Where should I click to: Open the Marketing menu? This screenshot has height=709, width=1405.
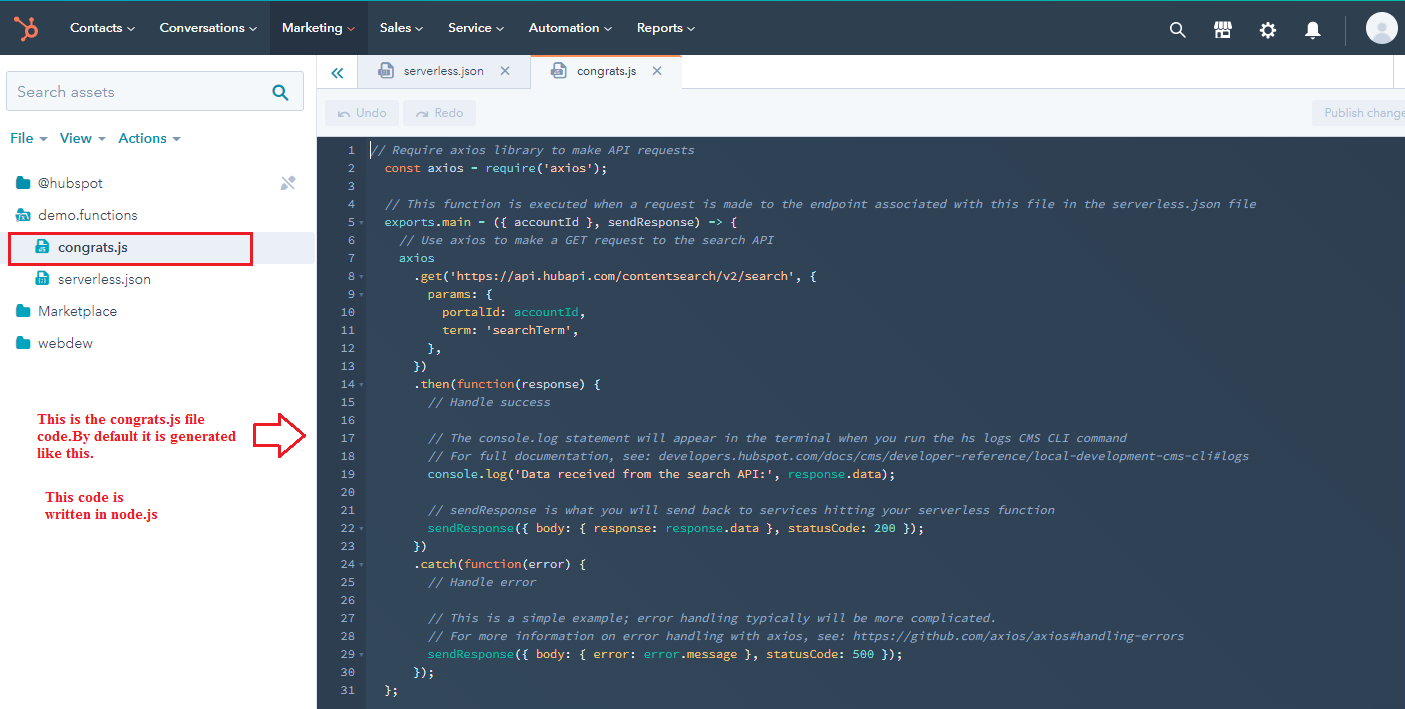313,28
